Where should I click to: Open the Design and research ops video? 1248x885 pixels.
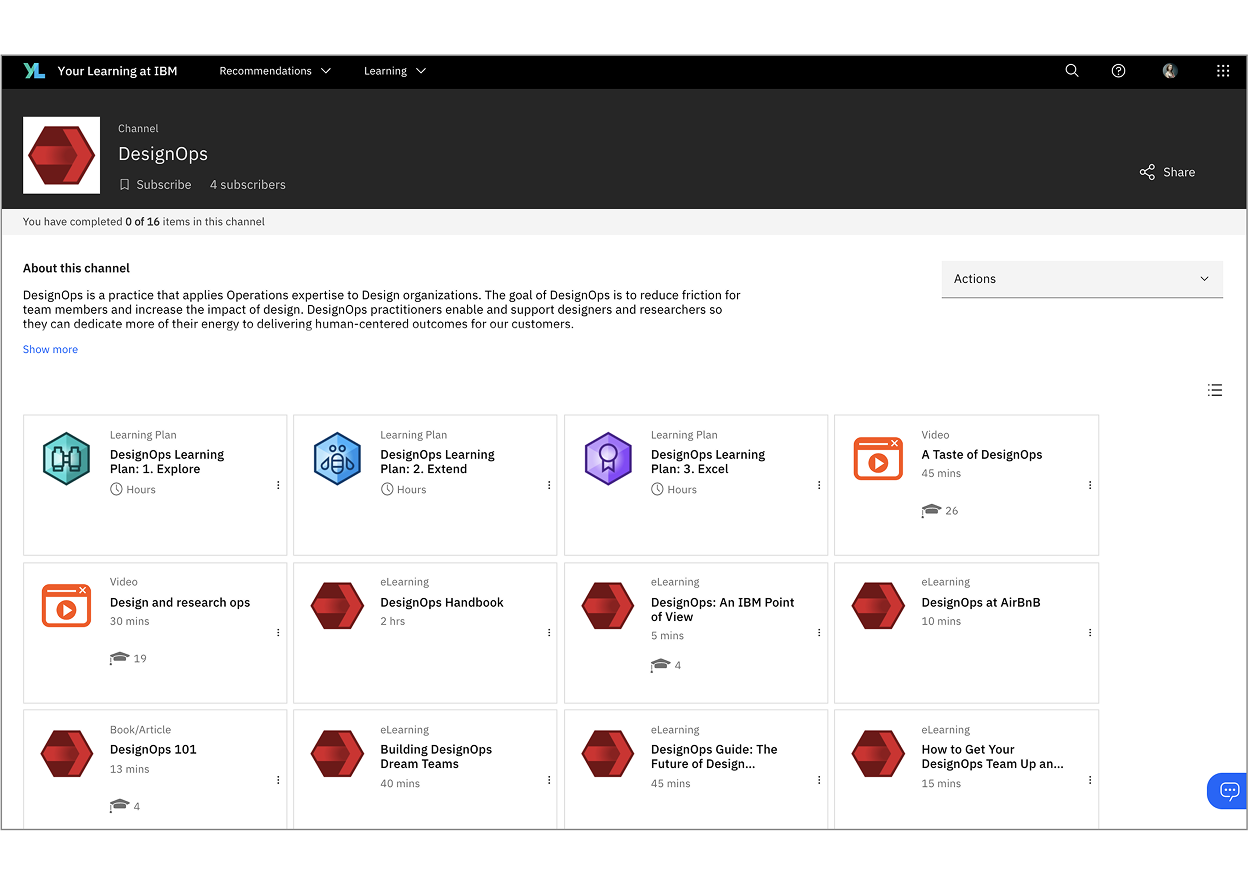click(x=155, y=633)
